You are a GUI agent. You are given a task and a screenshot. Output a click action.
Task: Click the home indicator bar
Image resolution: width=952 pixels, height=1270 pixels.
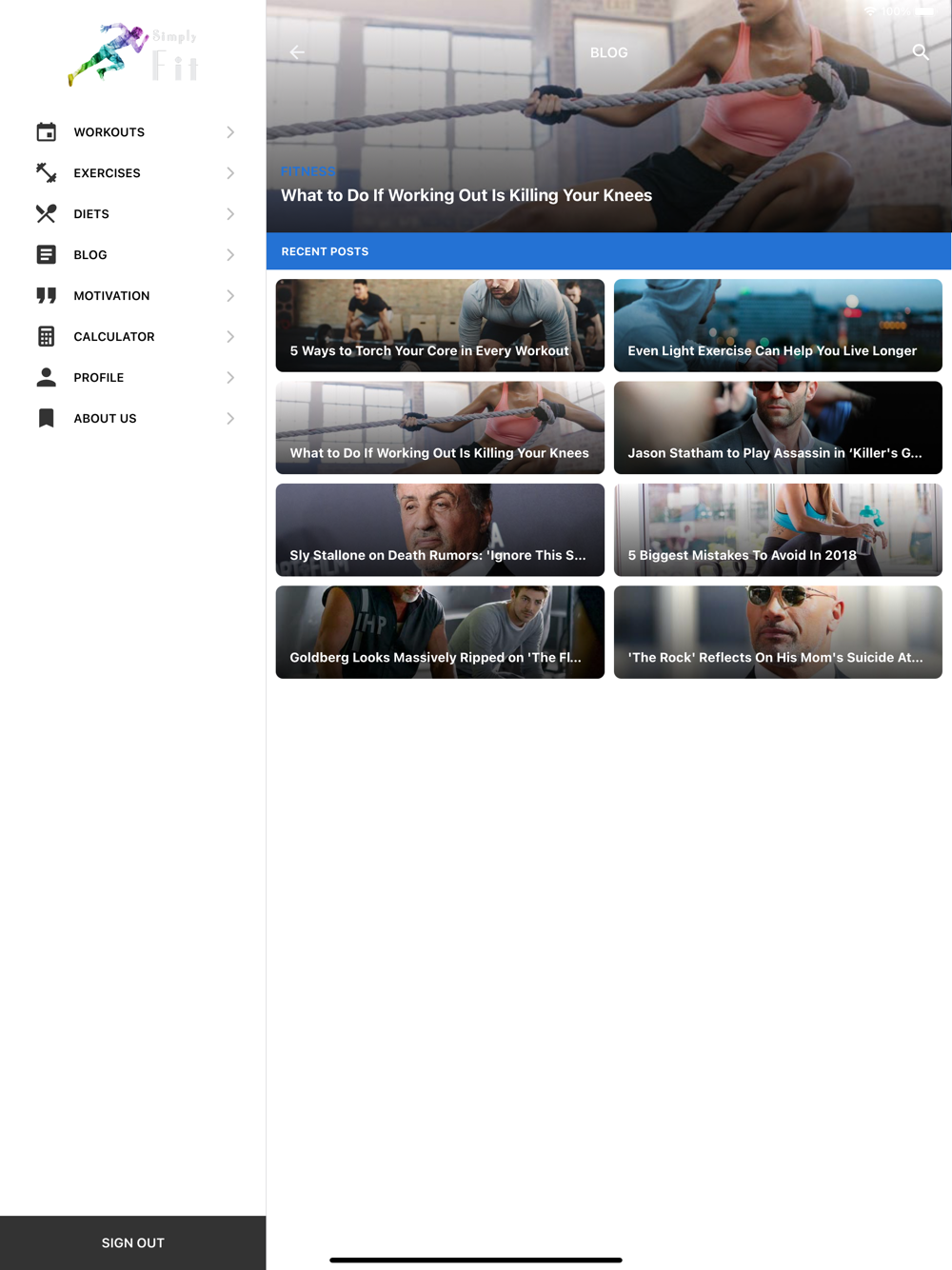coord(476,1260)
